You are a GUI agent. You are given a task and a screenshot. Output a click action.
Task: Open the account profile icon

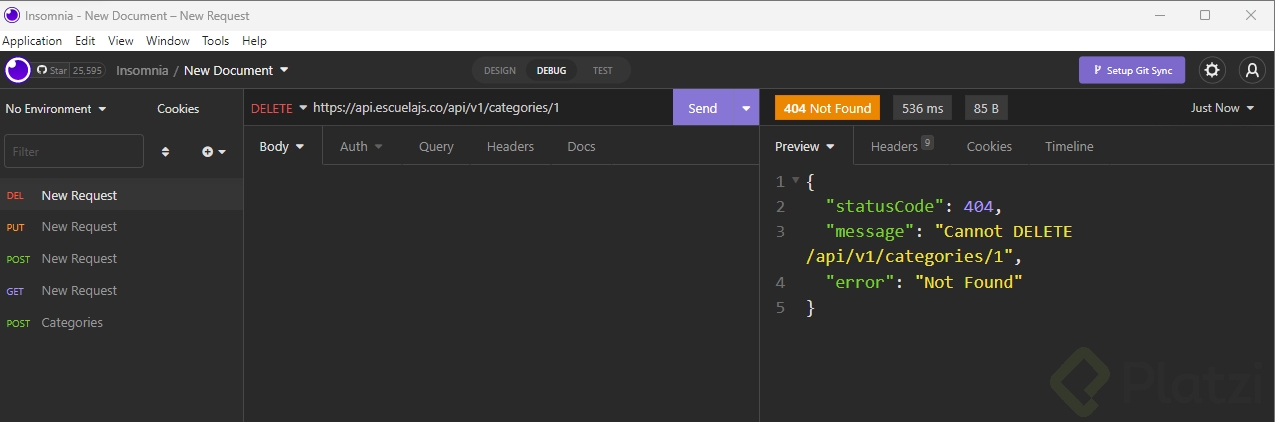tap(1251, 70)
